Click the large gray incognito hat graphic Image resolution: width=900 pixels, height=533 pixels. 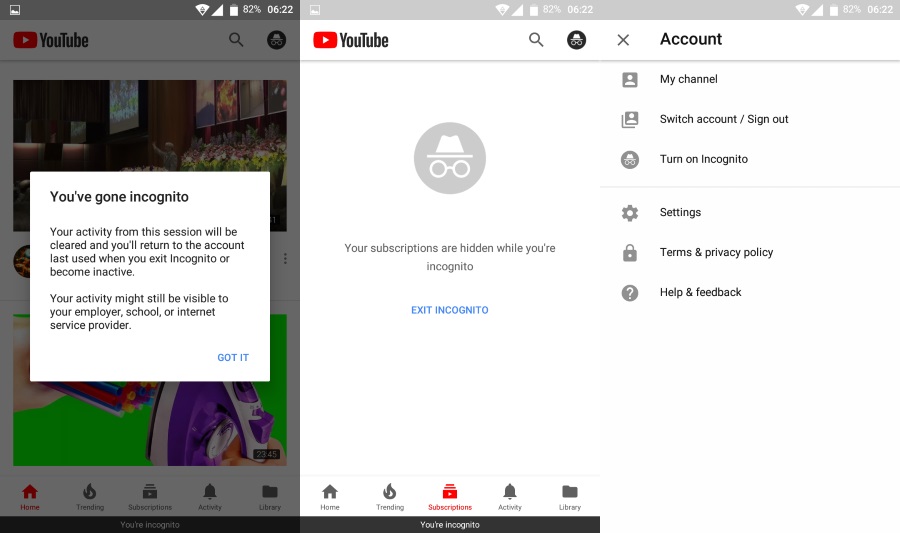(x=449, y=158)
